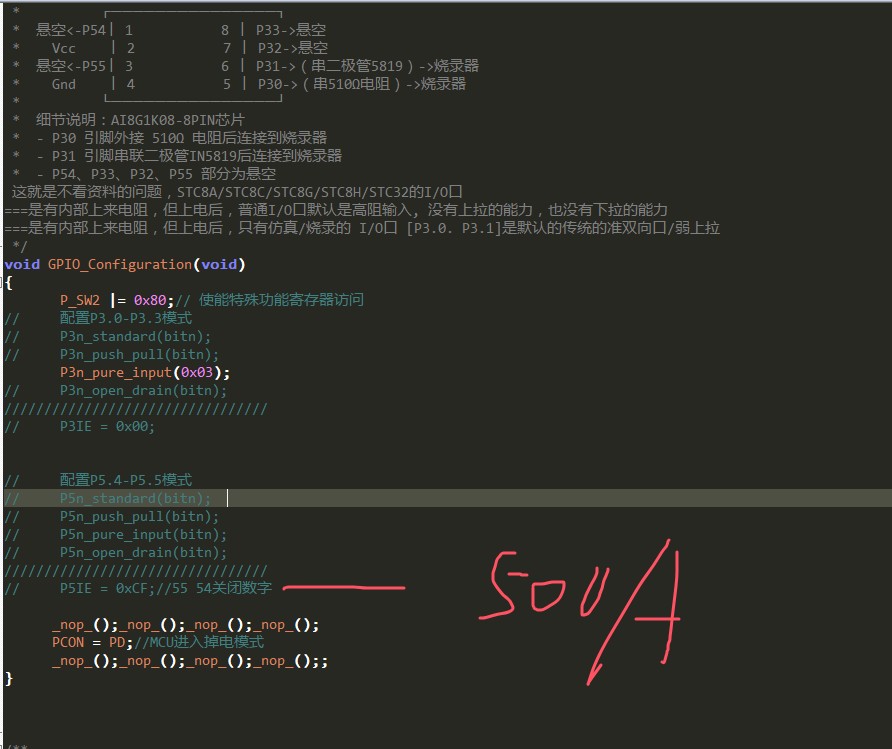Click the closing brace of GPIO_Configuration
Screen dimensions: 892x749
click(x=8, y=679)
